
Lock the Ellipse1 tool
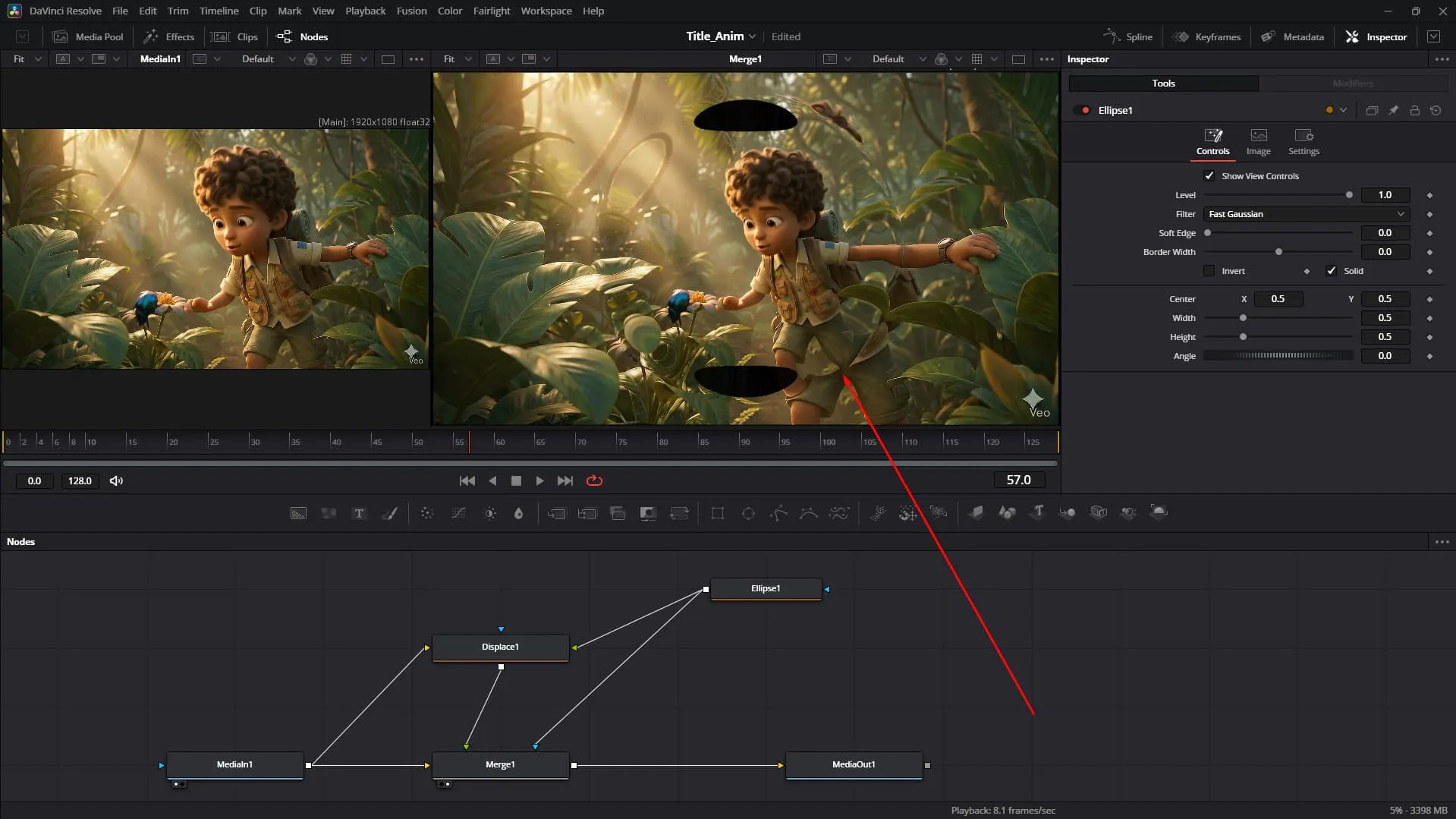click(x=1414, y=111)
